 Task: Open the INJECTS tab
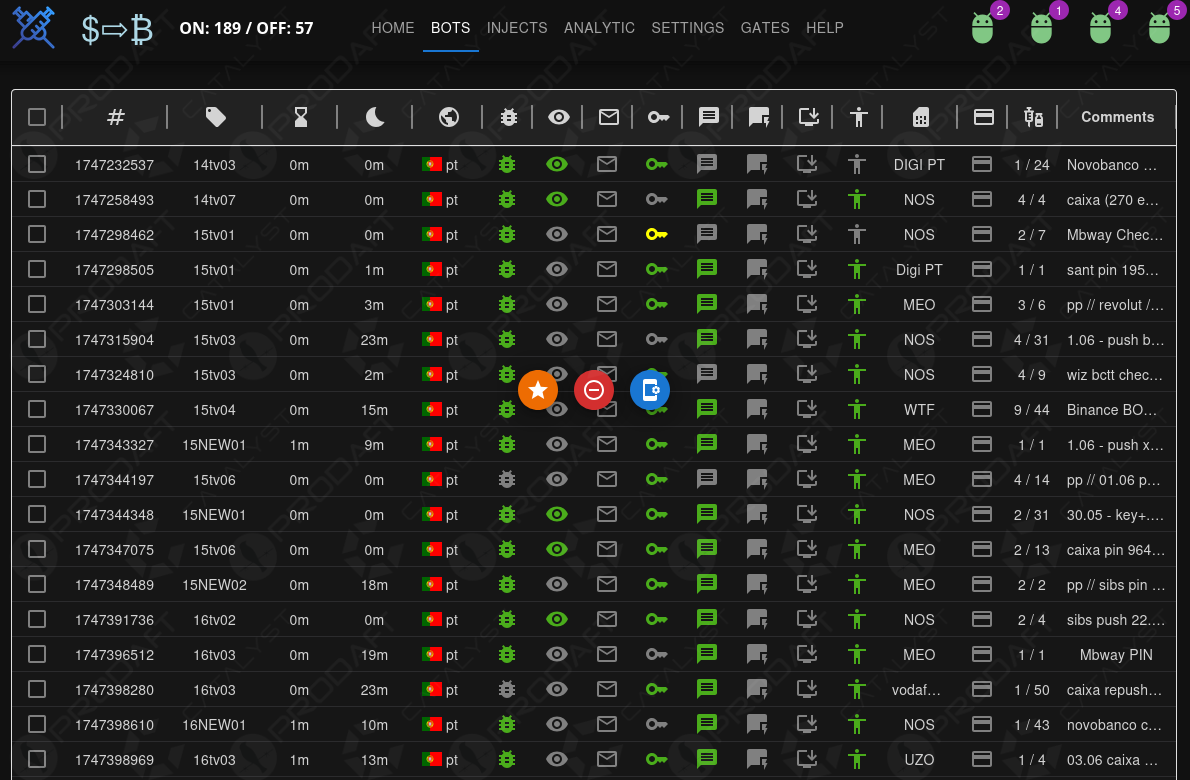(x=517, y=28)
